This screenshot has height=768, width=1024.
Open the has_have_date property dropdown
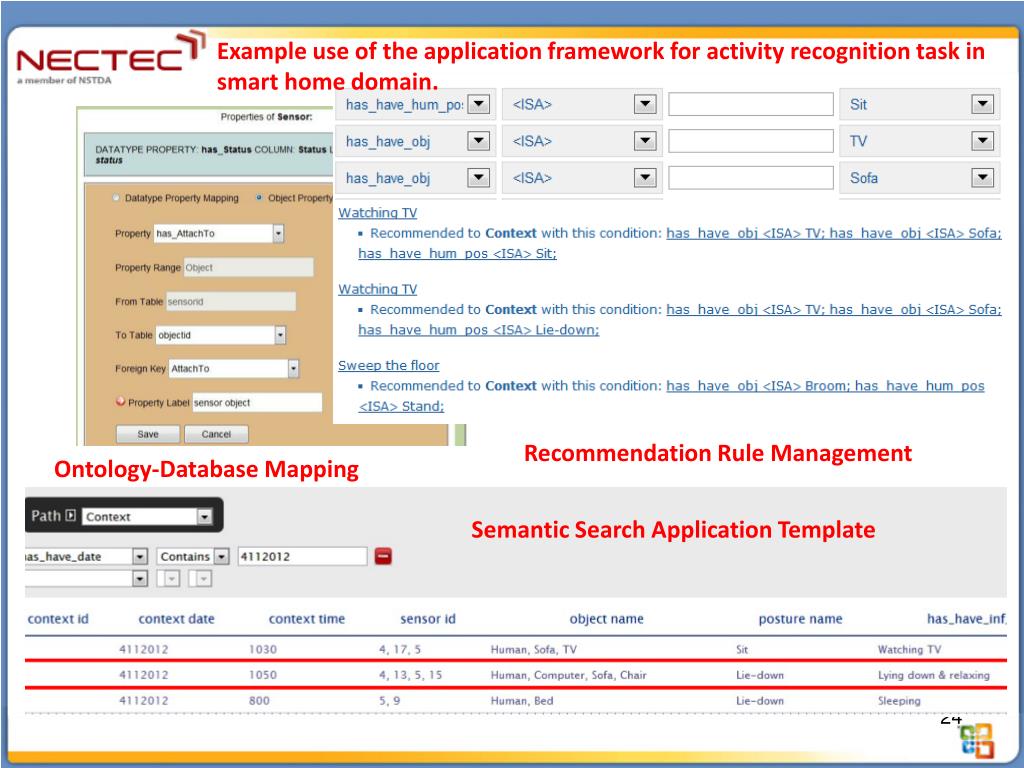pos(140,556)
